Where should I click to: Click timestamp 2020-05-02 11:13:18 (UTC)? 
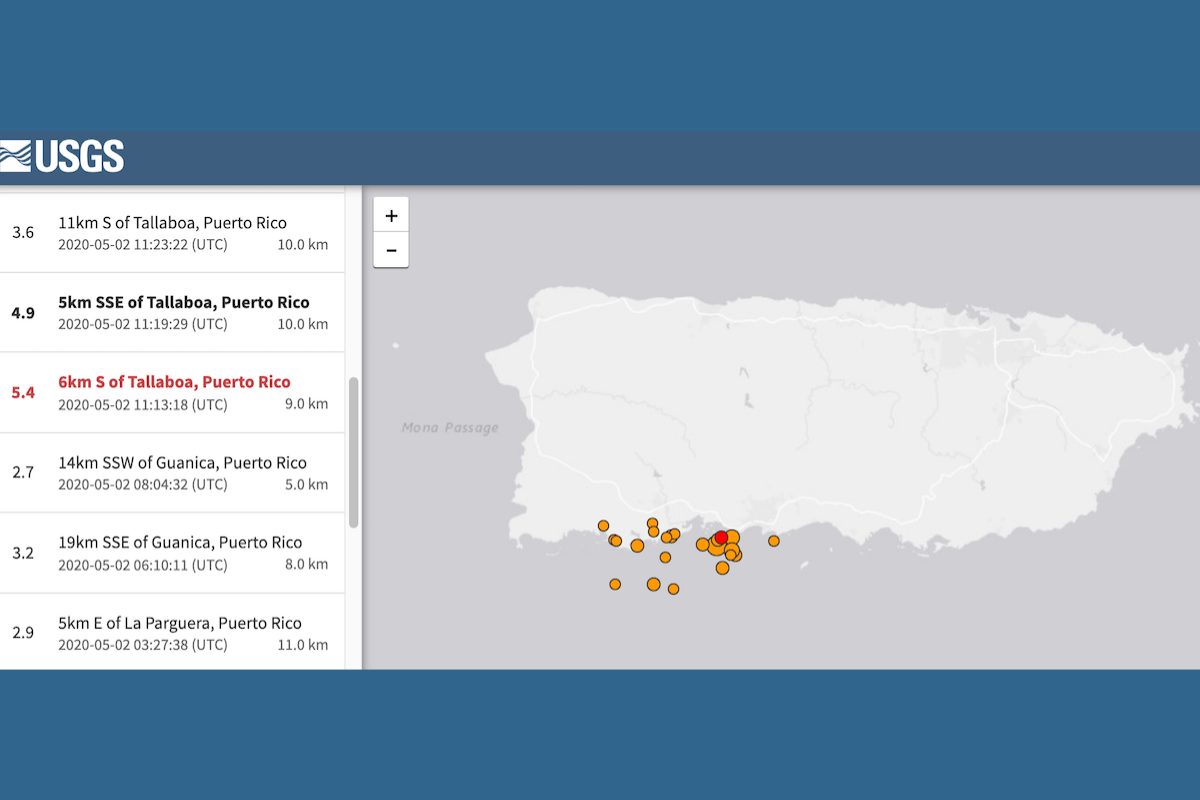[143, 404]
